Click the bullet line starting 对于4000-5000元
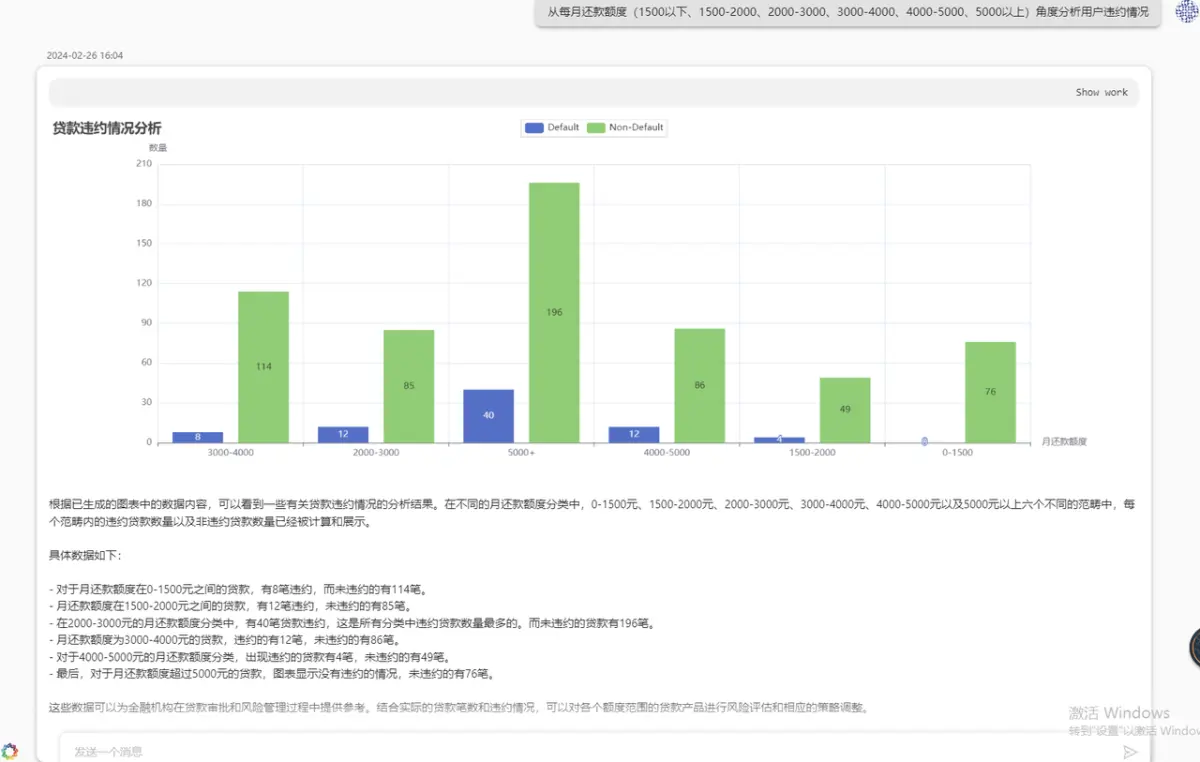This screenshot has height=762, width=1200. [249, 657]
